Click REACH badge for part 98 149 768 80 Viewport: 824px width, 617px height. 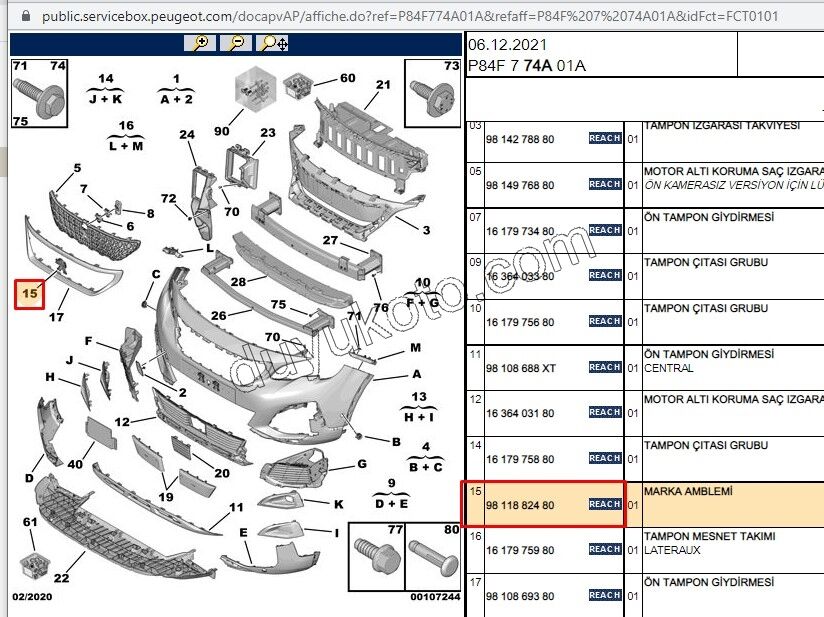click(x=604, y=185)
